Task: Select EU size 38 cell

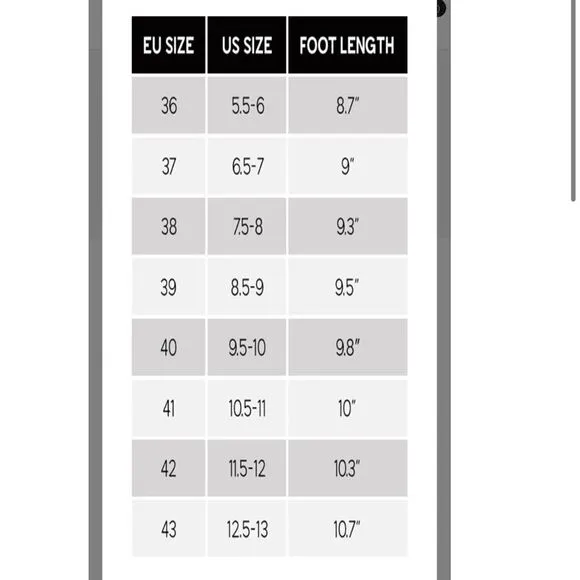Action: pos(168,226)
